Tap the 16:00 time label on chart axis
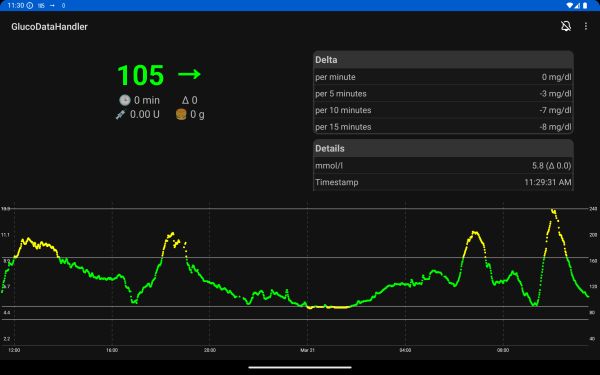Viewport: 600px width, 375px height. pyautogui.click(x=112, y=350)
